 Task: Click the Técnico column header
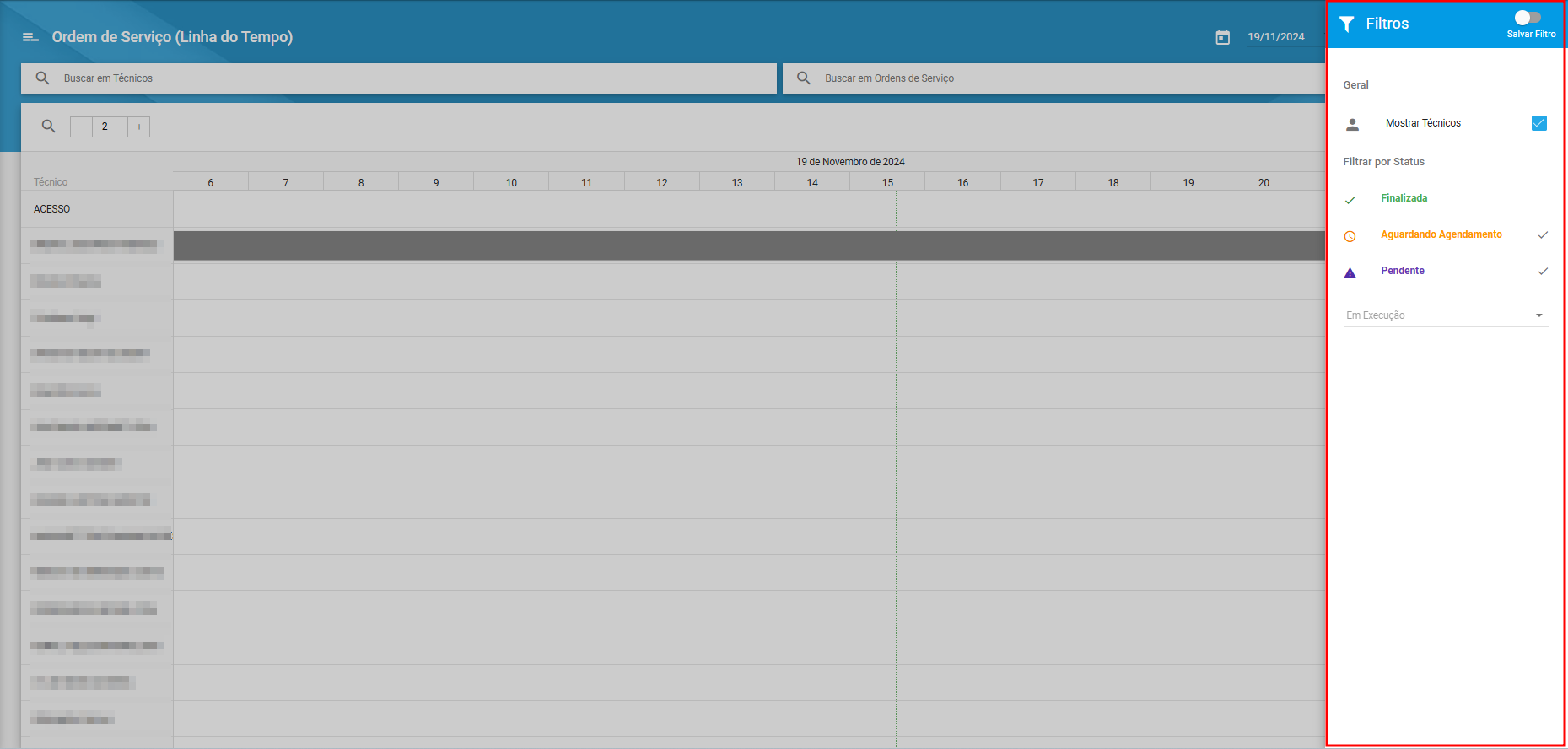point(51,182)
